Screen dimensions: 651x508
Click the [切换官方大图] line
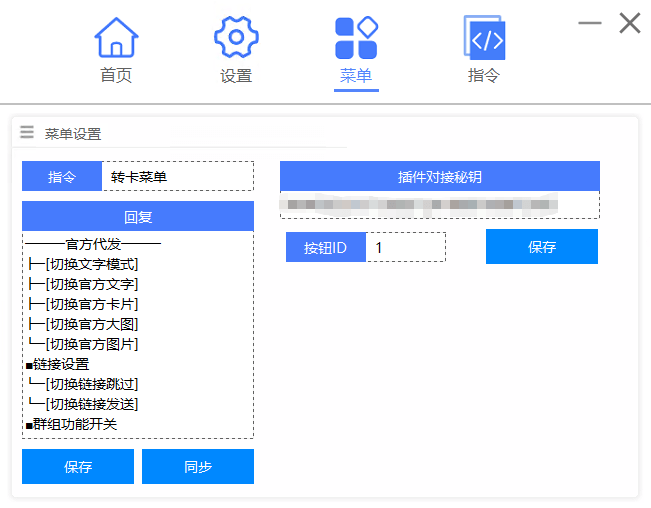pos(83,324)
